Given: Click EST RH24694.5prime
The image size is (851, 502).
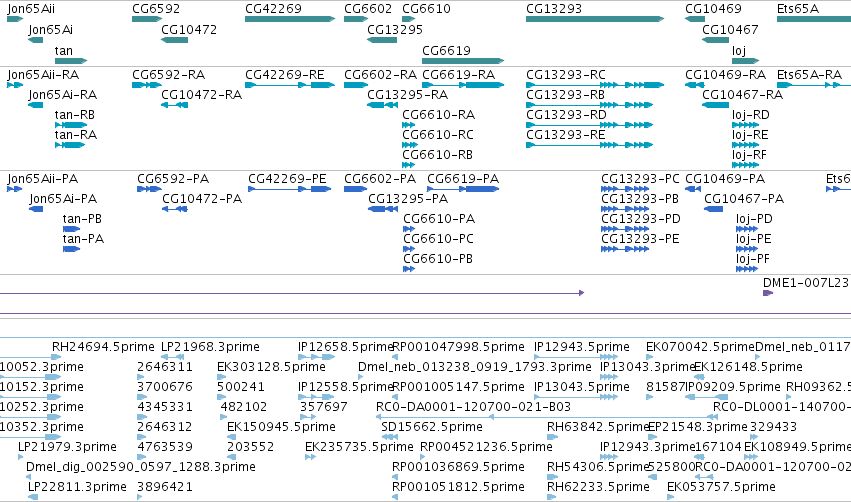Looking at the screenshot, I should (x=103, y=347).
